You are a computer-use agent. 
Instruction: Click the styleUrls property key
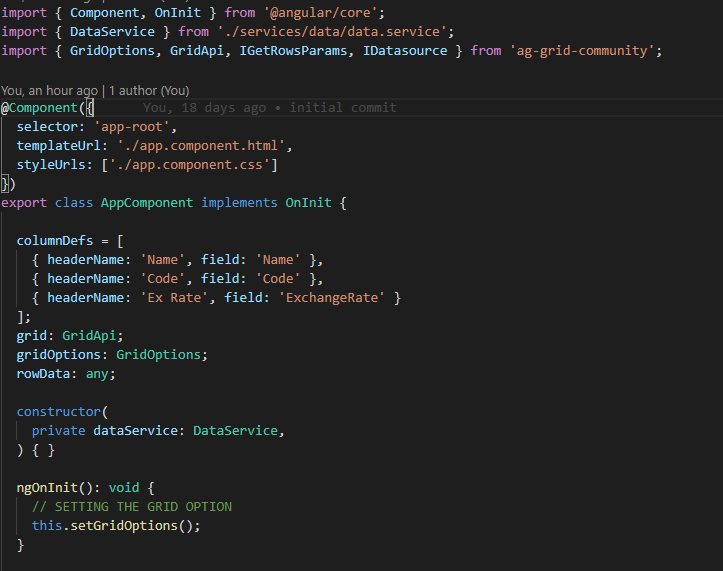(x=51, y=165)
